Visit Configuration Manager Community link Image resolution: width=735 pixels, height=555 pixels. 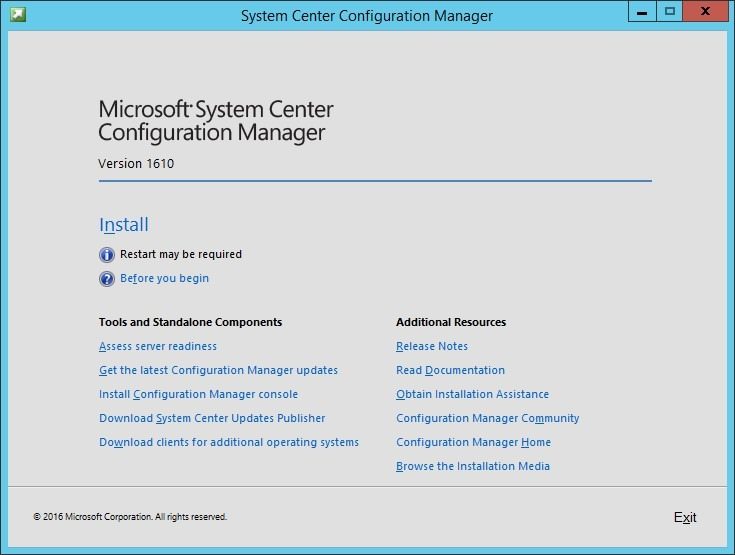(x=488, y=418)
